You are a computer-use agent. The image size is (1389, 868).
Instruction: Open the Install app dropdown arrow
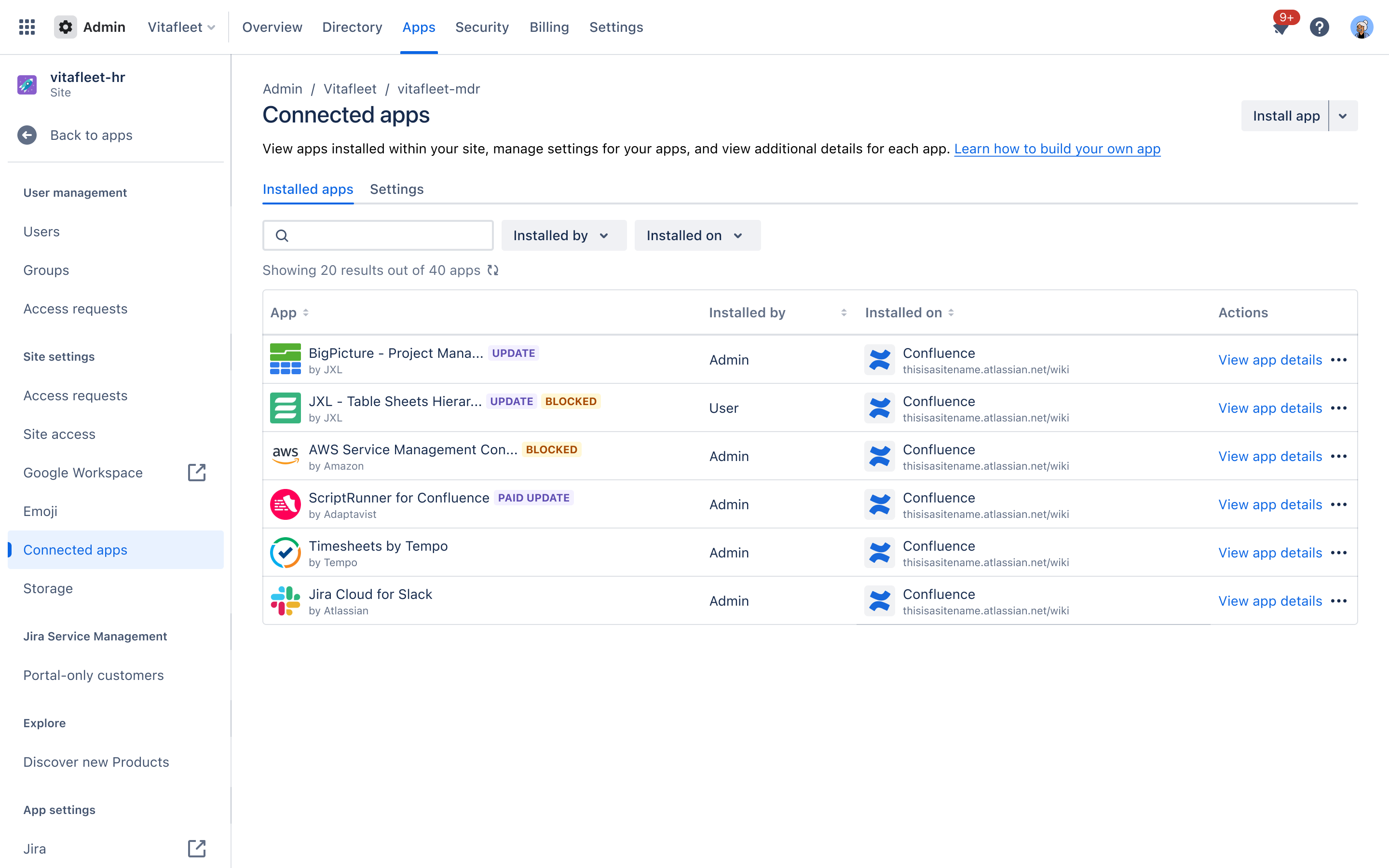pos(1343,116)
